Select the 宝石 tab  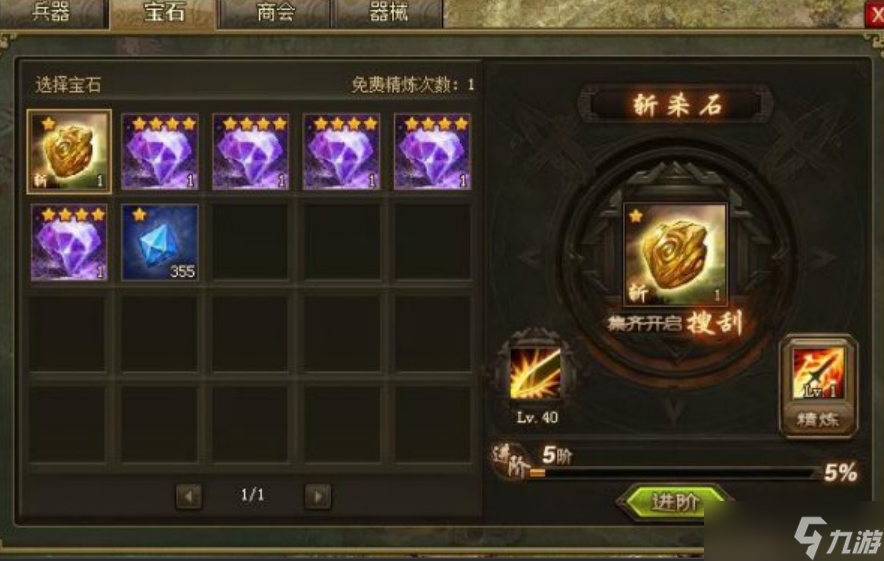coord(164,13)
